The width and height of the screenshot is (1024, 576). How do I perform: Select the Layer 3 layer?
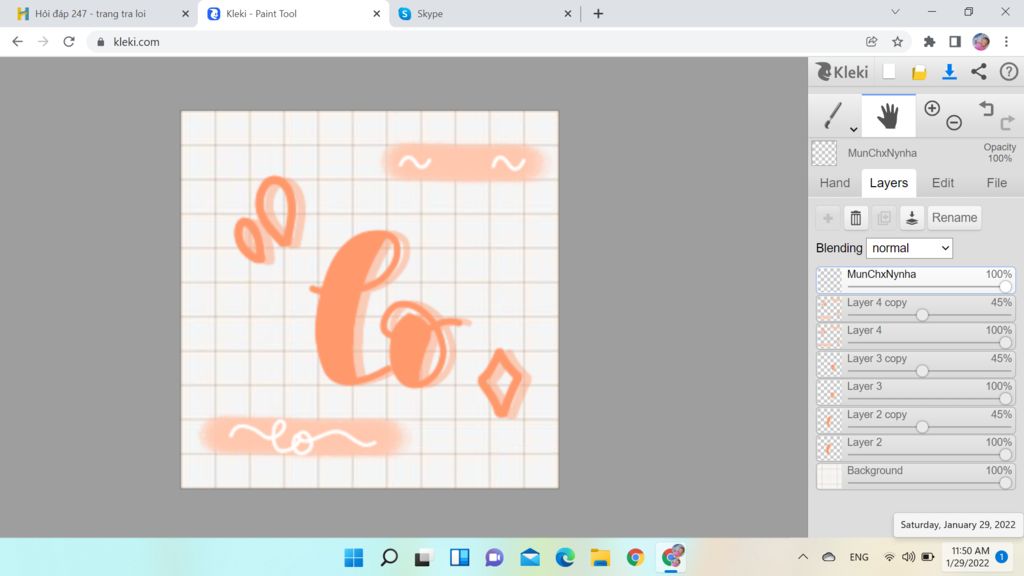(x=916, y=392)
